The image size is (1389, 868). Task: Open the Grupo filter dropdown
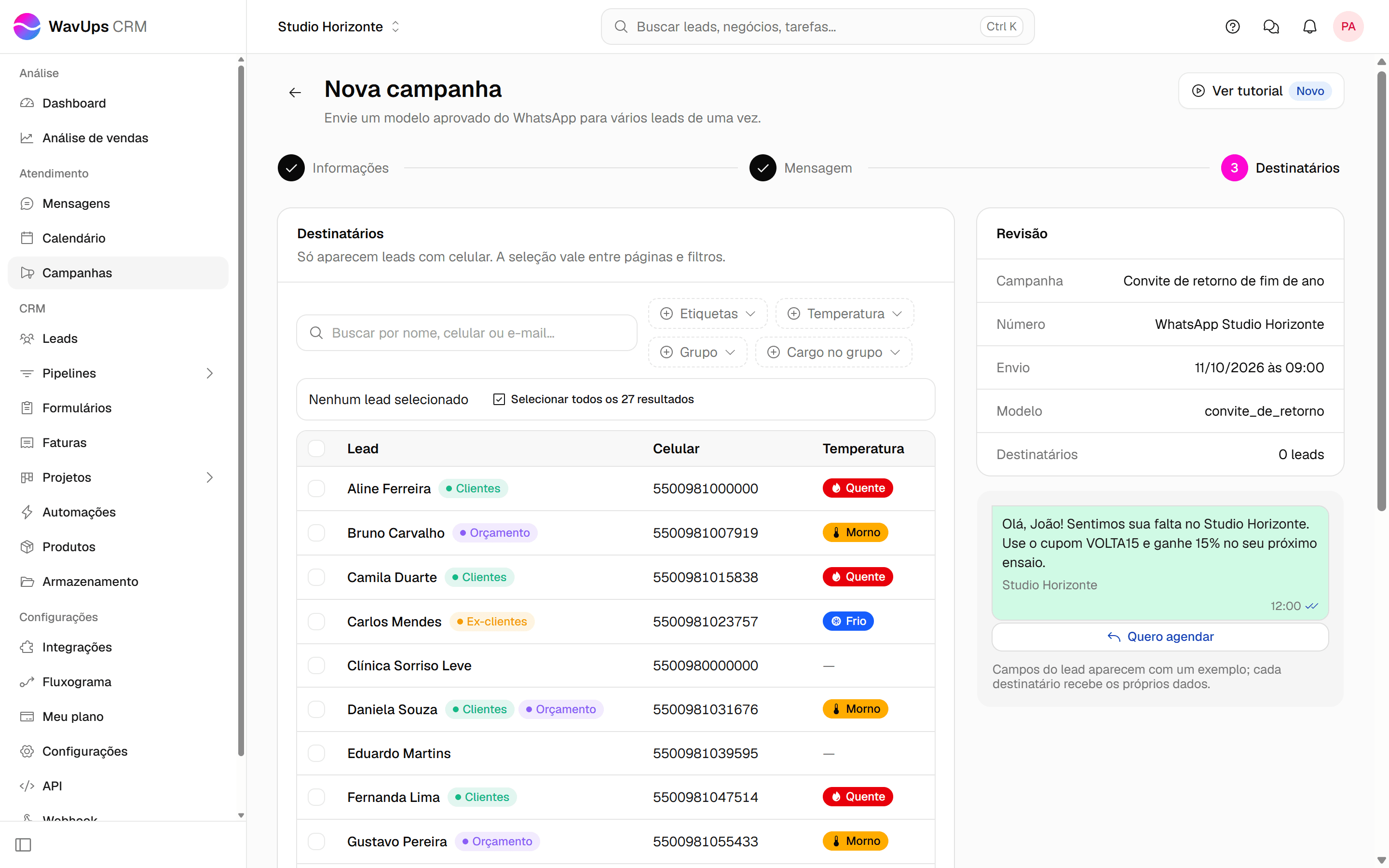pyautogui.click(x=697, y=352)
